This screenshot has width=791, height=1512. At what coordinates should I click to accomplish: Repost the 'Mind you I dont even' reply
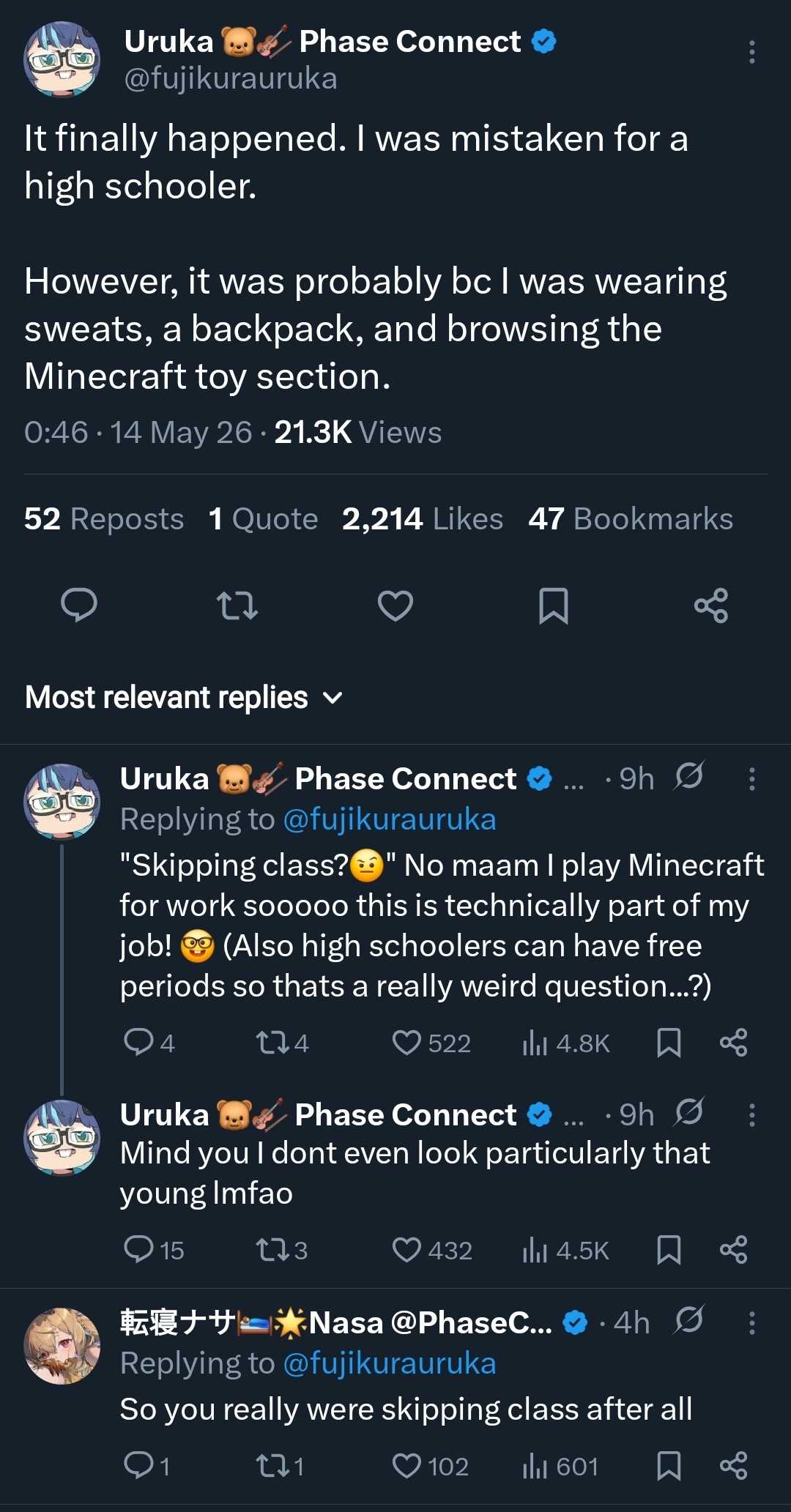coord(282,1250)
